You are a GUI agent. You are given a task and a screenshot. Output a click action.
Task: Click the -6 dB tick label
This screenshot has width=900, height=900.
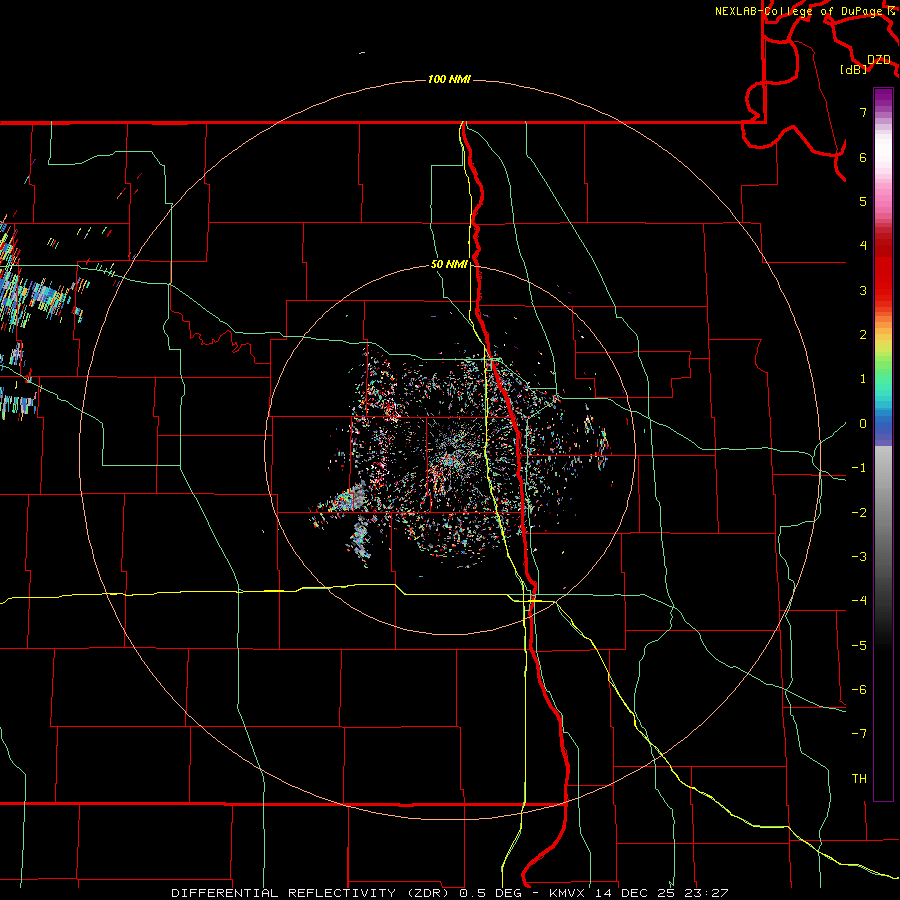[859, 690]
